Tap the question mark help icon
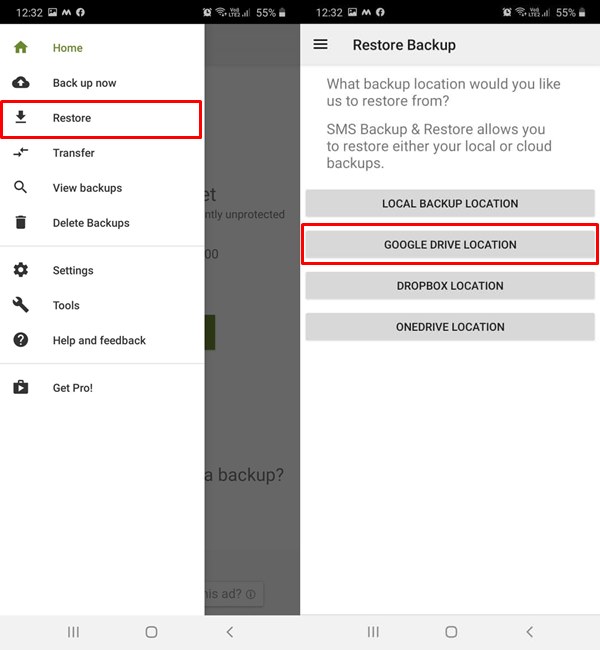This screenshot has width=600, height=650. (x=21, y=340)
